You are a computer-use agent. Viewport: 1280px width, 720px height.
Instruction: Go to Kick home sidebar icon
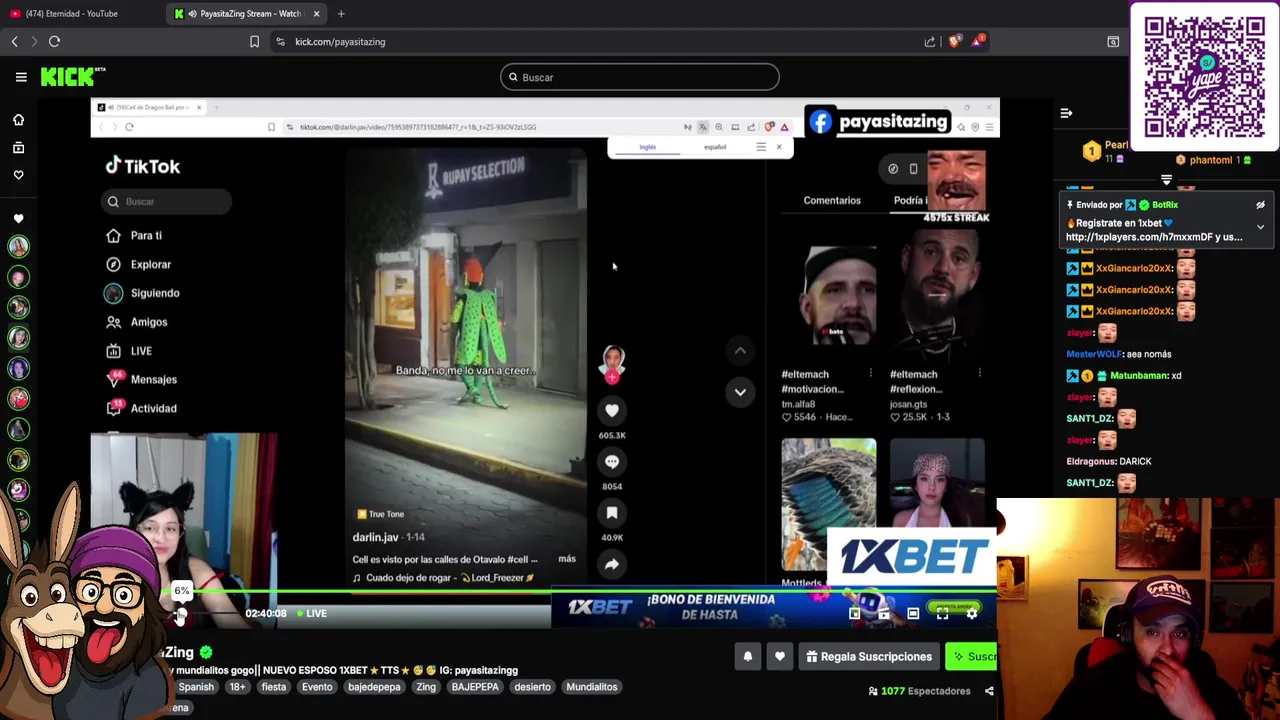click(x=18, y=120)
